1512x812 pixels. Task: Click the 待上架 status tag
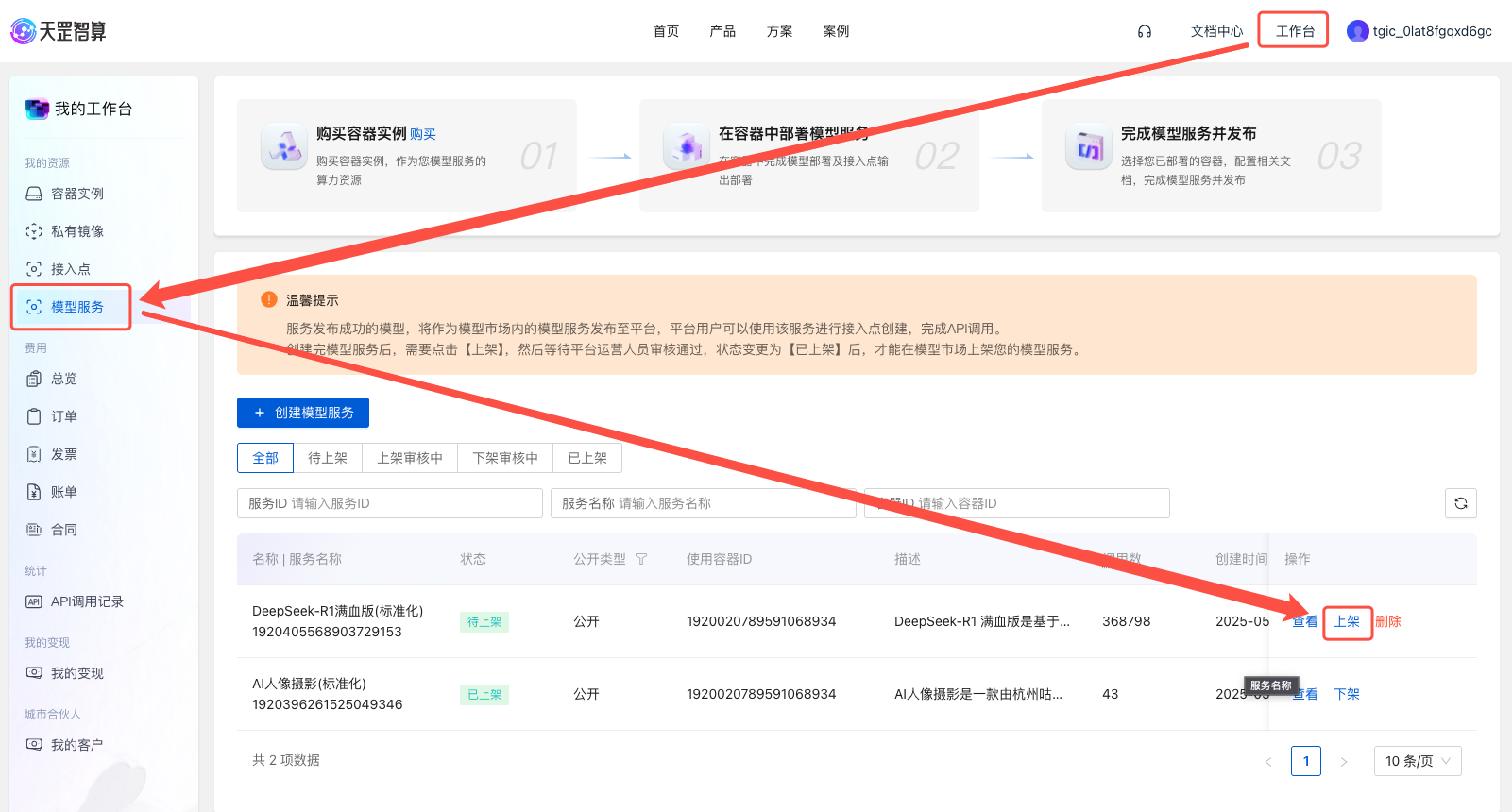484,622
